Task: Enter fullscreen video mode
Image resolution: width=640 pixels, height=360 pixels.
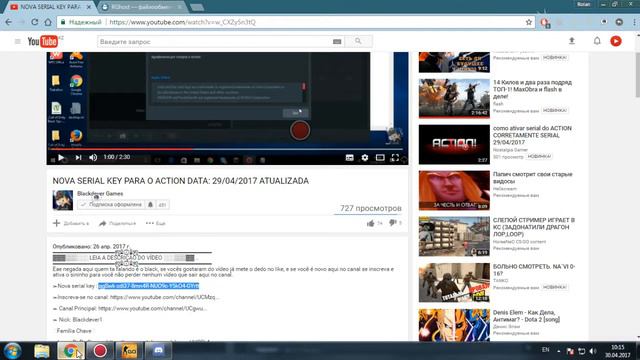Action: pyautogui.click(x=395, y=158)
